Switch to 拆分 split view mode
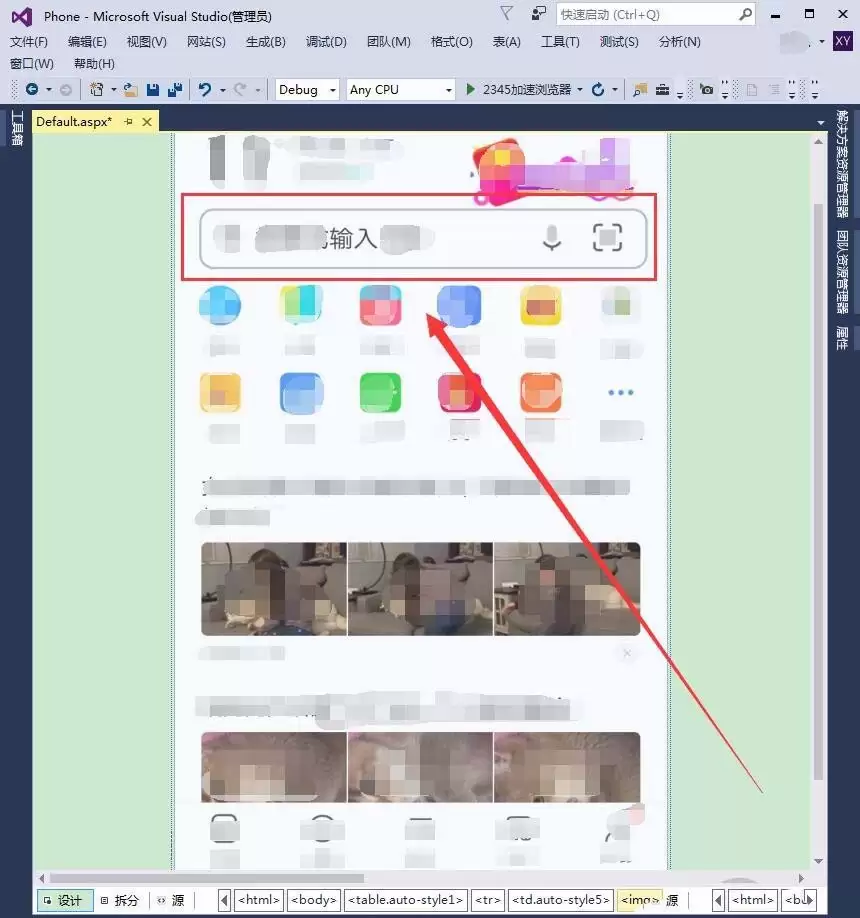This screenshot has width=860, height=918. coord(122,900)
